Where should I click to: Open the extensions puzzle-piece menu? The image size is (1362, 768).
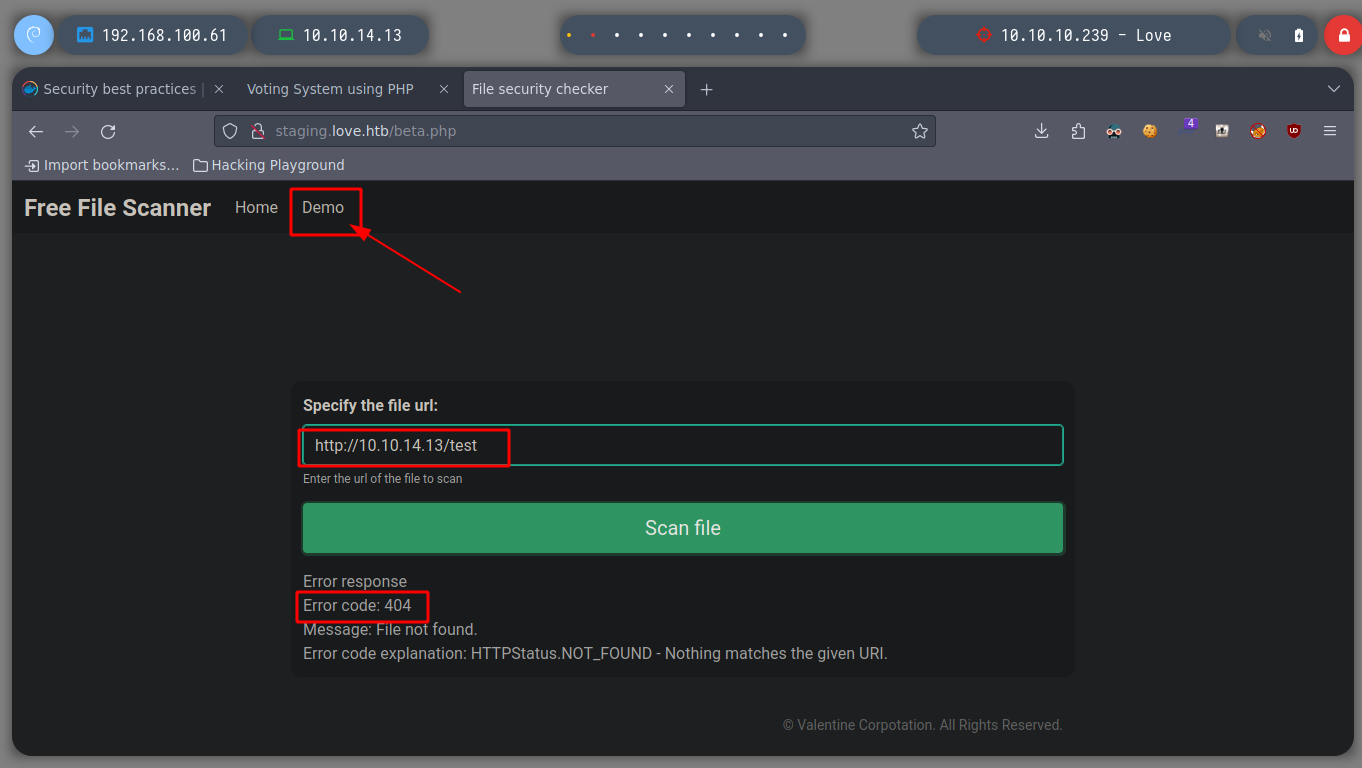[x=1078, y=131]
